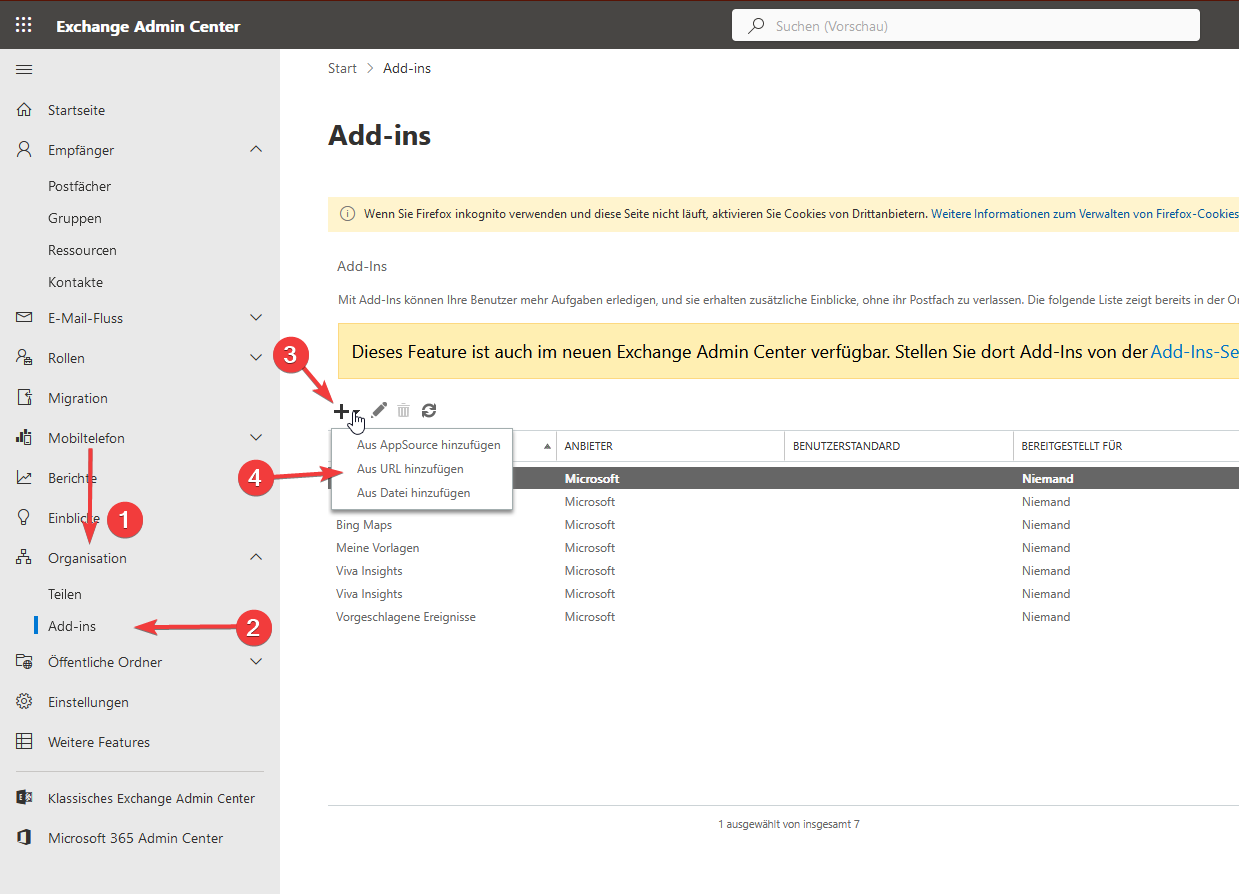The width and height of the screenshot is (1239, 894).
Task: Click the refresh icon in toolbar
Action: click(429, 410)
